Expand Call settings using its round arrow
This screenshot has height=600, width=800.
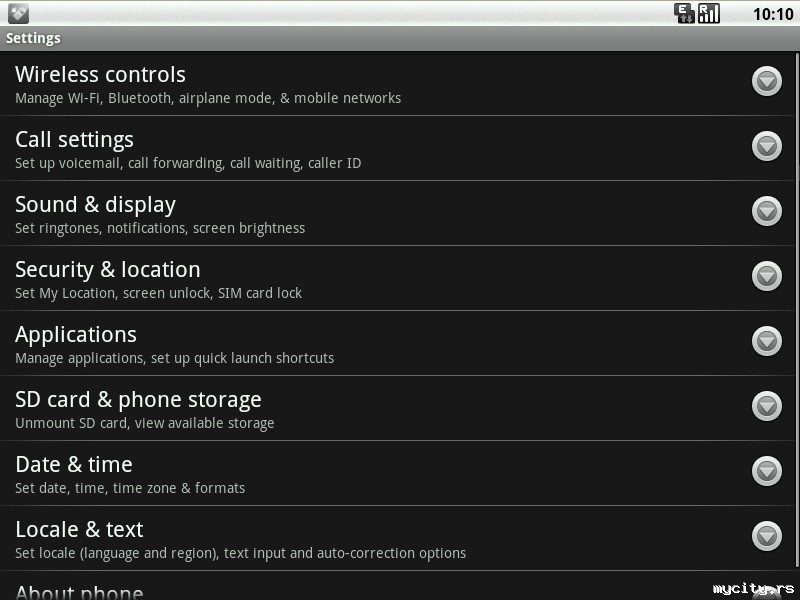coord(767,146)
